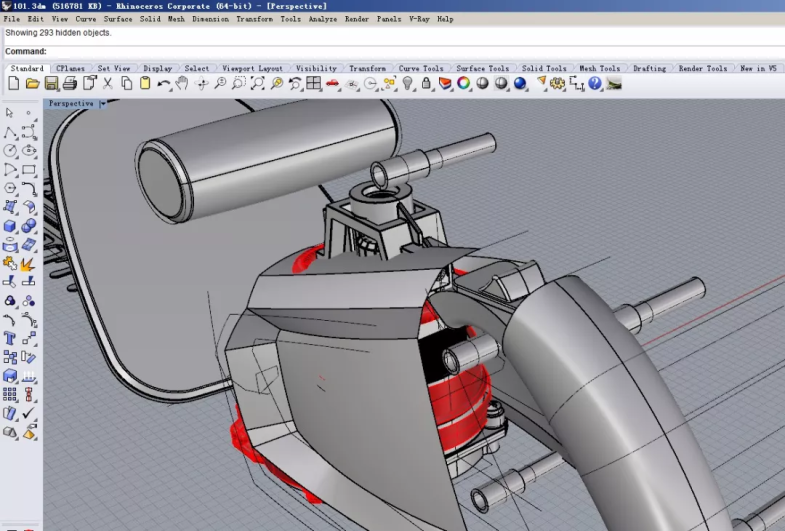This screenshot has height=531, width=785.
Task: Open the Print icon in toolbar
Action: (70, 83)
